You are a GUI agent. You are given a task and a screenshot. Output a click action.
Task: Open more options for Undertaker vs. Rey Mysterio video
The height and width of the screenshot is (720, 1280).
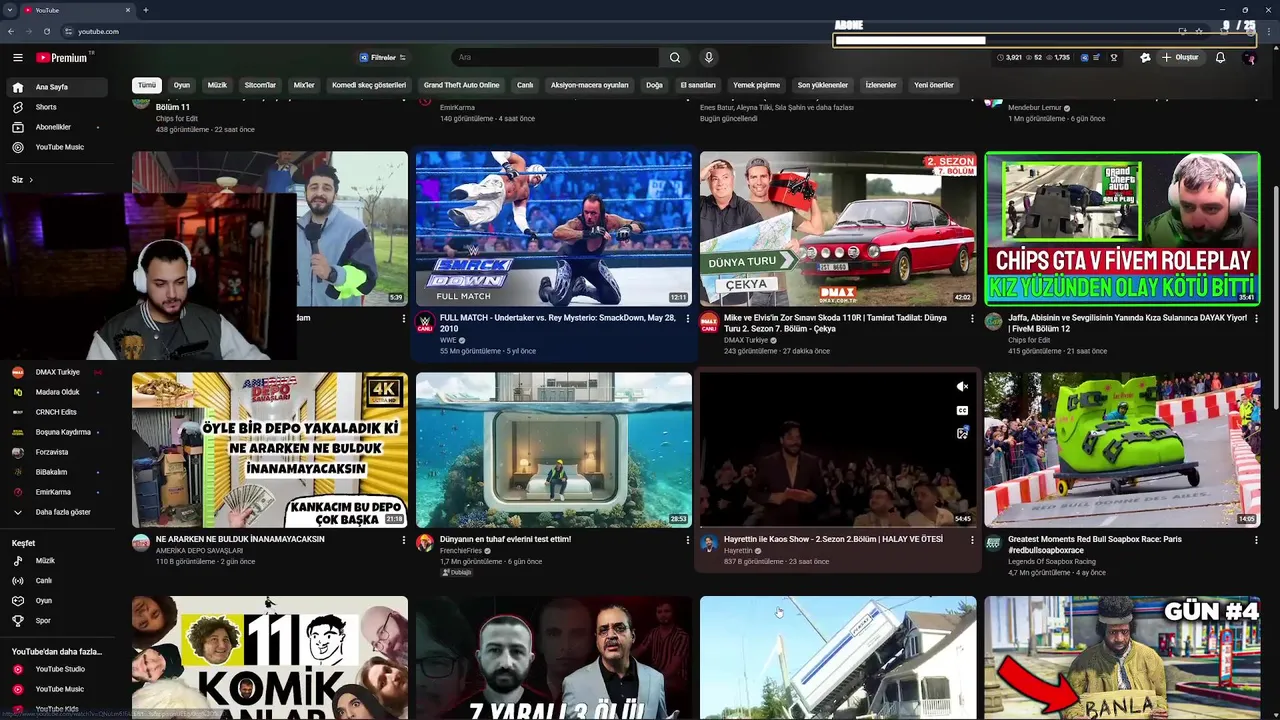[x=688, y=318]
